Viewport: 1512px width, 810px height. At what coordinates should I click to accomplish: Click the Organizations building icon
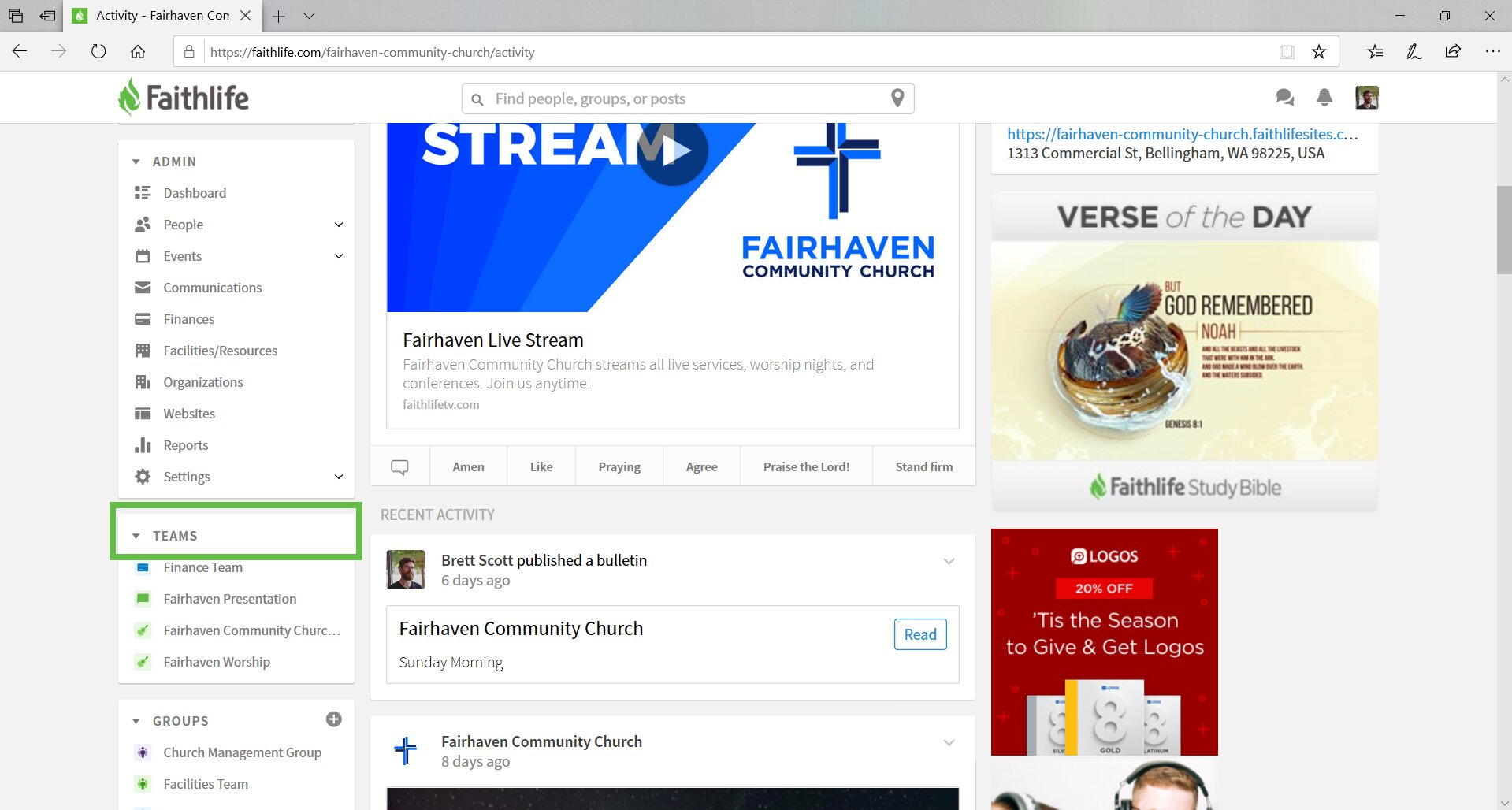(x=143, y=382)
